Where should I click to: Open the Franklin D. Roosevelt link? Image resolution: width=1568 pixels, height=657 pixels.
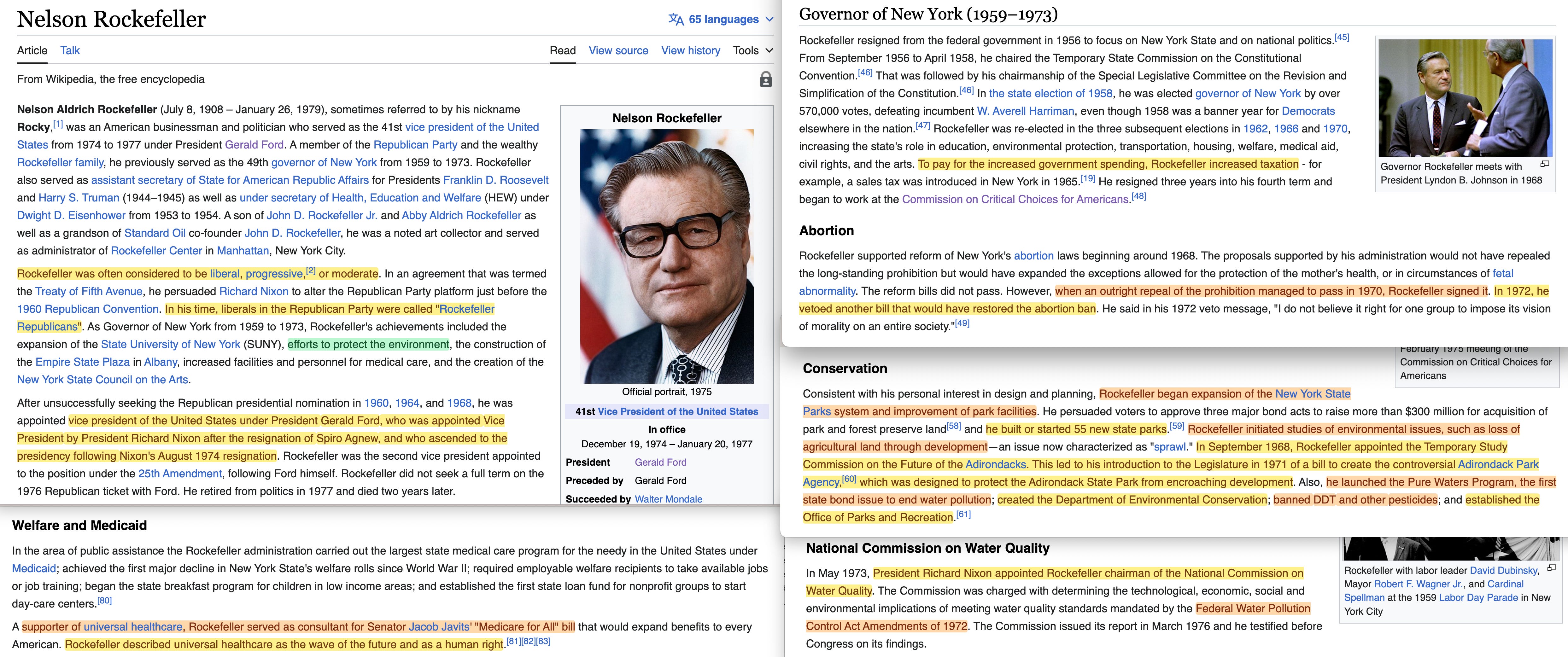click(x=495, y=180)
